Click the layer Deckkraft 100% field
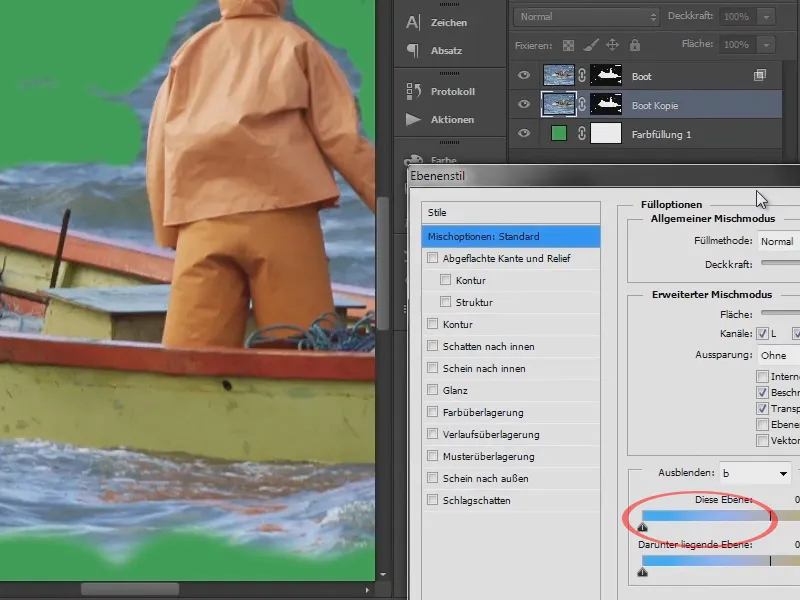Image resolution: width=800 pixels, height=600 pixels. point(738,17)
